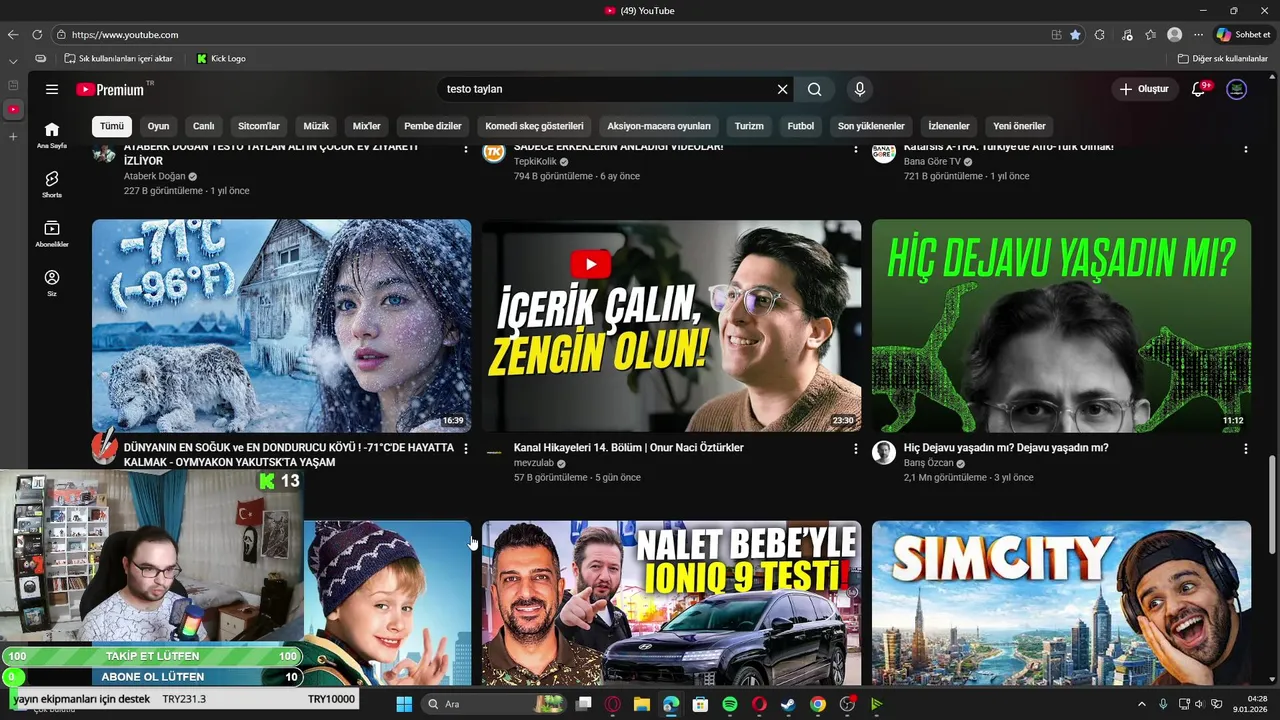Click the magnifier search button
The image size is (1280, 720).
pyautogui.click(x=815, y=89)
